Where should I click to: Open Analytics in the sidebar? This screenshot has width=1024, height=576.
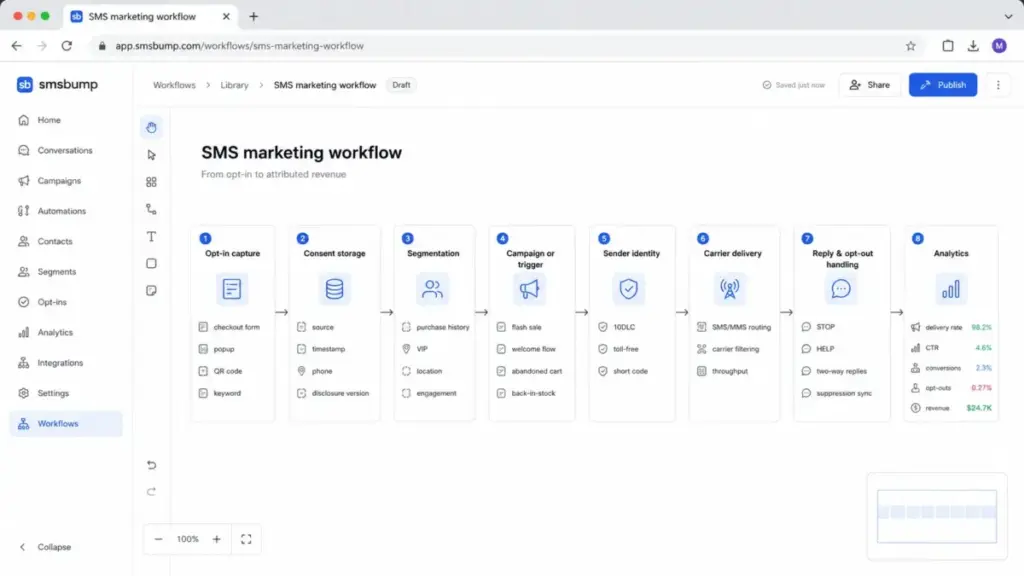[x=65, y=332]
